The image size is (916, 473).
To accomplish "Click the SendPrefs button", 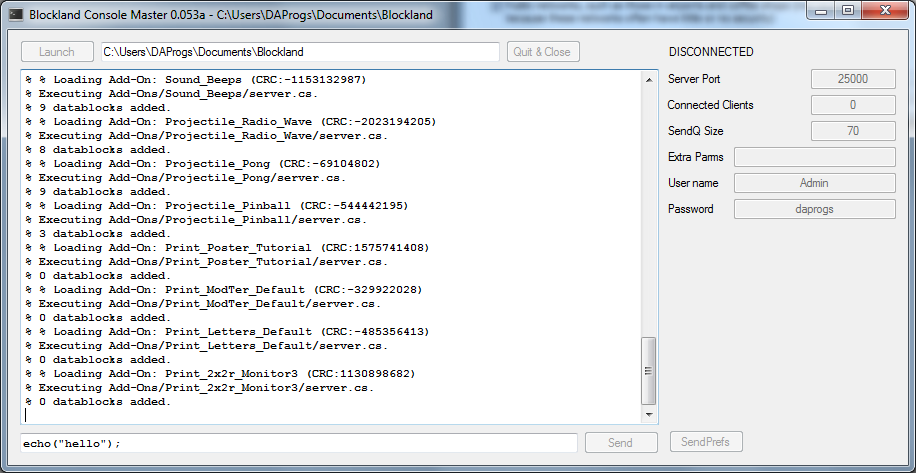I will [x=706, y=442].
